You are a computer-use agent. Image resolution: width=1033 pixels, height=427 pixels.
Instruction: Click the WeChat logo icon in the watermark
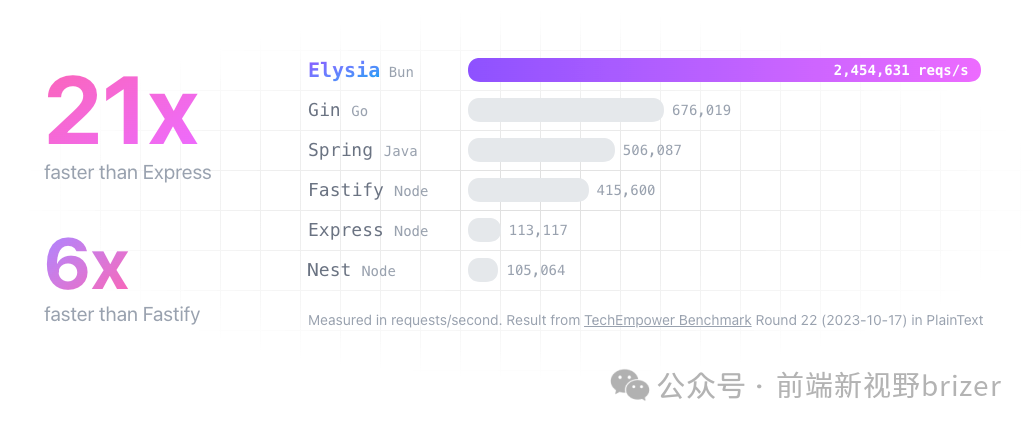click(x=630, y=385)
